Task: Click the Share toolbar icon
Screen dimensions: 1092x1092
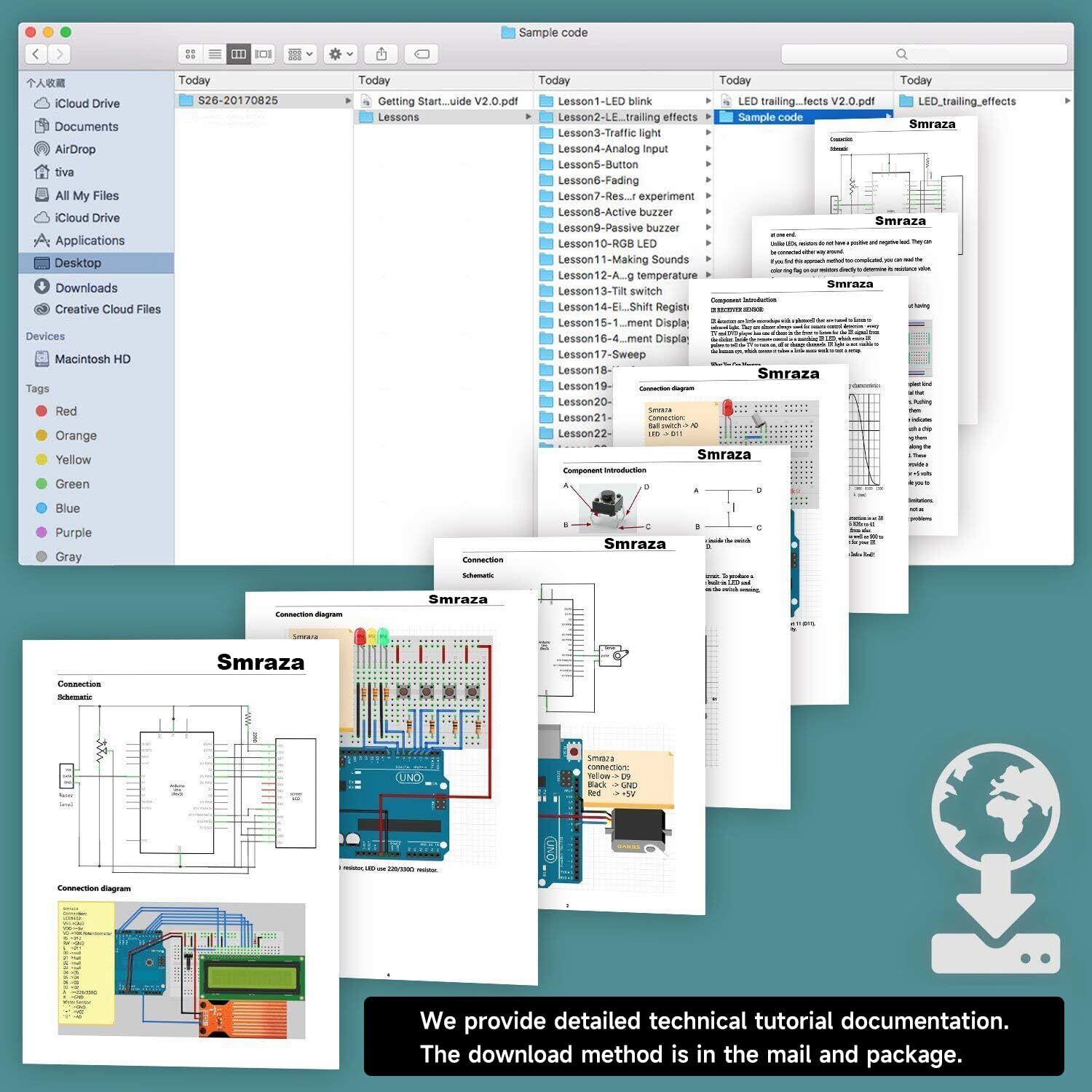Action: [x=381, y=54]
